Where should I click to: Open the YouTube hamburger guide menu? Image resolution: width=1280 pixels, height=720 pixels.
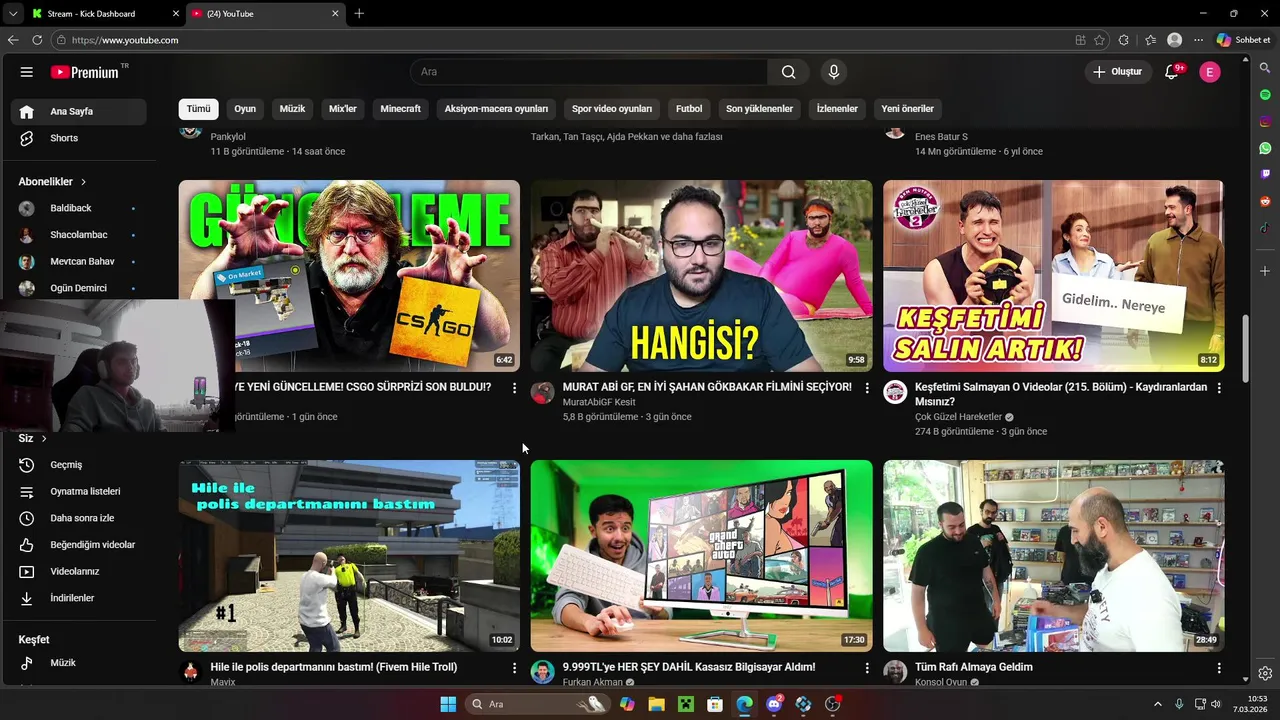pyautogui.click(x=27, y=72)
